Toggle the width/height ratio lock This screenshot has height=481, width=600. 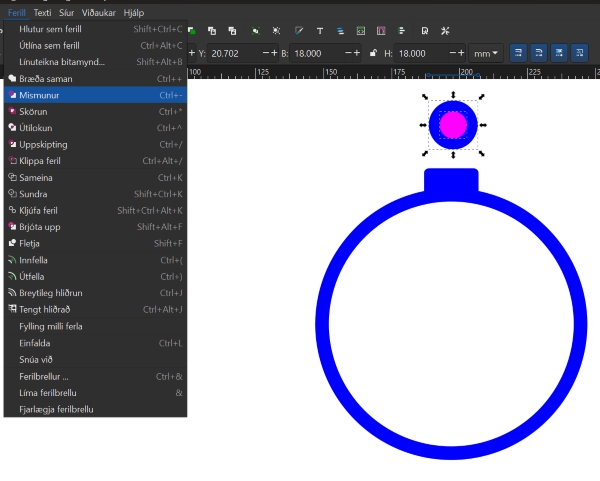point(373,52)
